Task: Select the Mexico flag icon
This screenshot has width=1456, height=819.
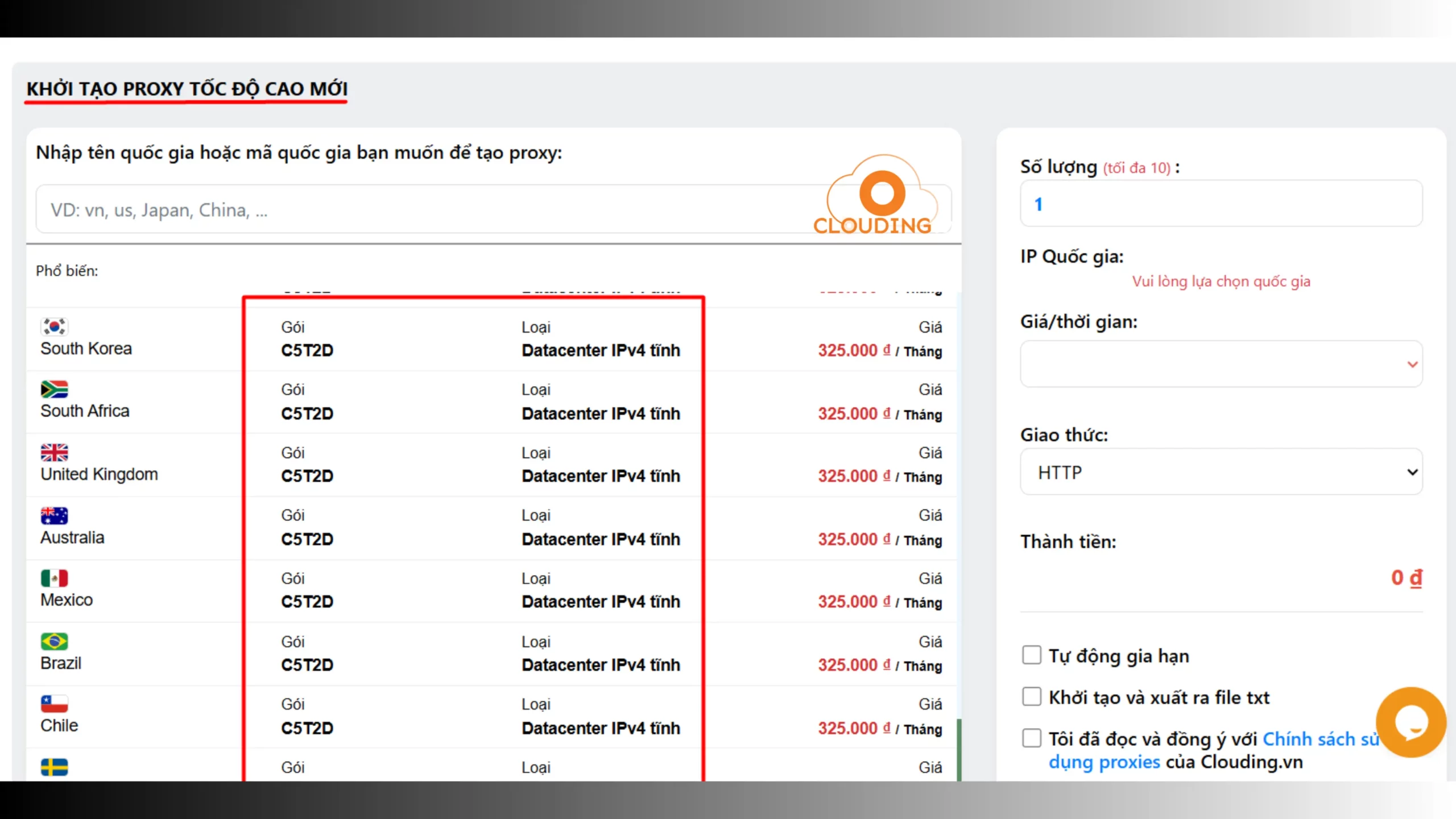Action: click(x=54, y=578)
